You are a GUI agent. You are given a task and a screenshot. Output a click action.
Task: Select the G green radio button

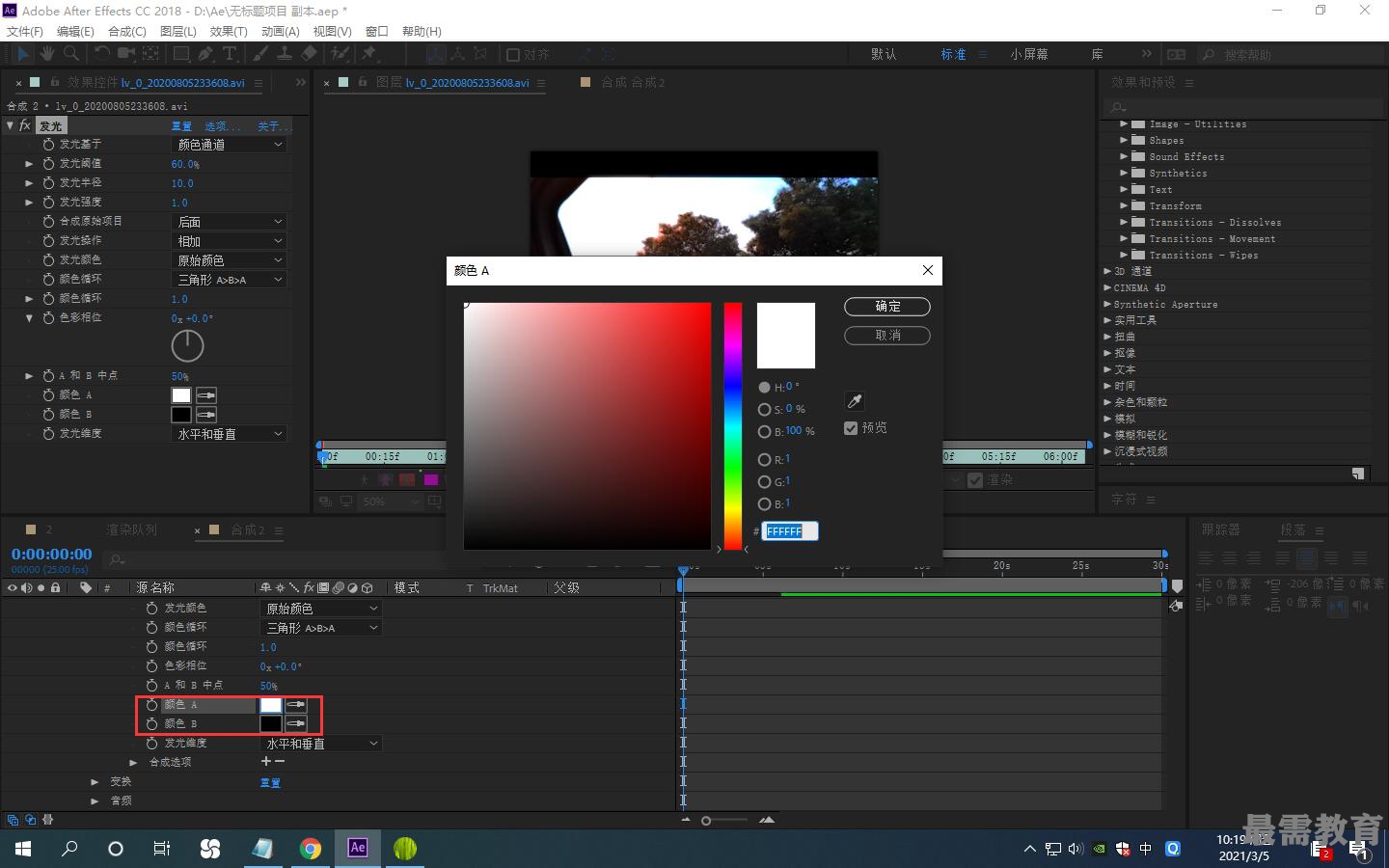coord(764,482)
